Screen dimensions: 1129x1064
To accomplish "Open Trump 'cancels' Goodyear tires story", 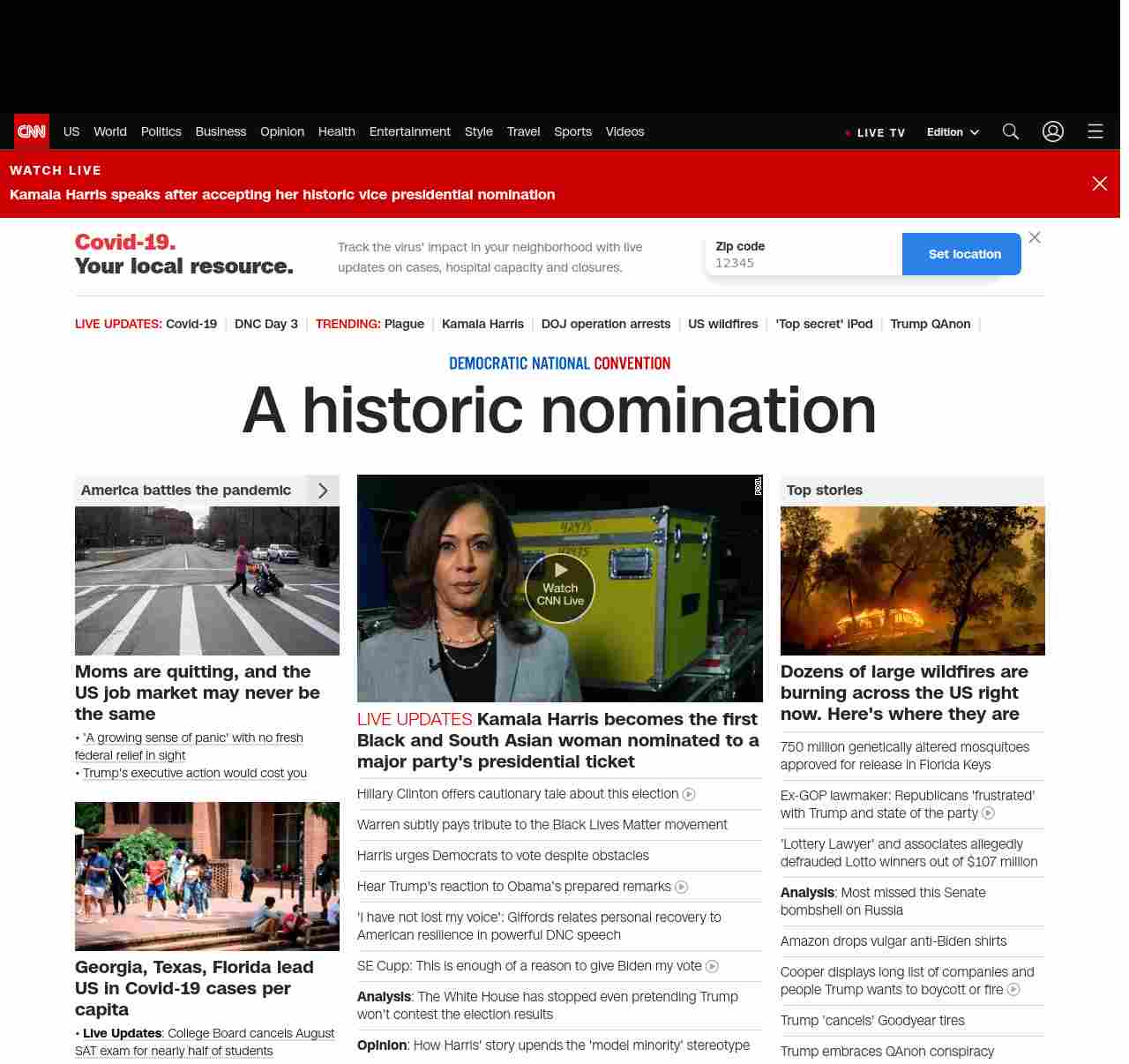I will [x=872, y=1021].
